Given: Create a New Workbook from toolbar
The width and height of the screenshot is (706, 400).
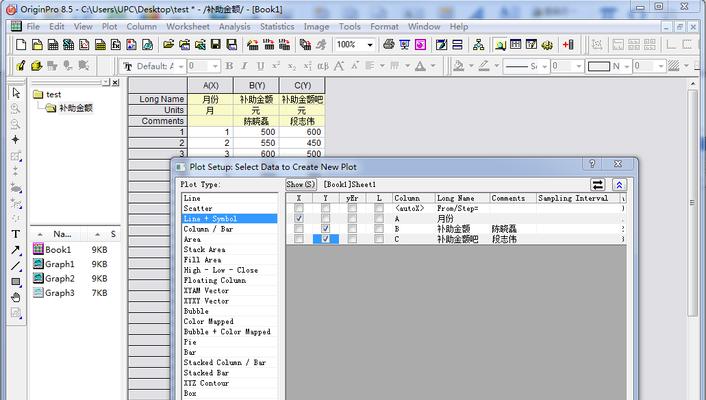Looking at the screenshot, I should (53, 45).
